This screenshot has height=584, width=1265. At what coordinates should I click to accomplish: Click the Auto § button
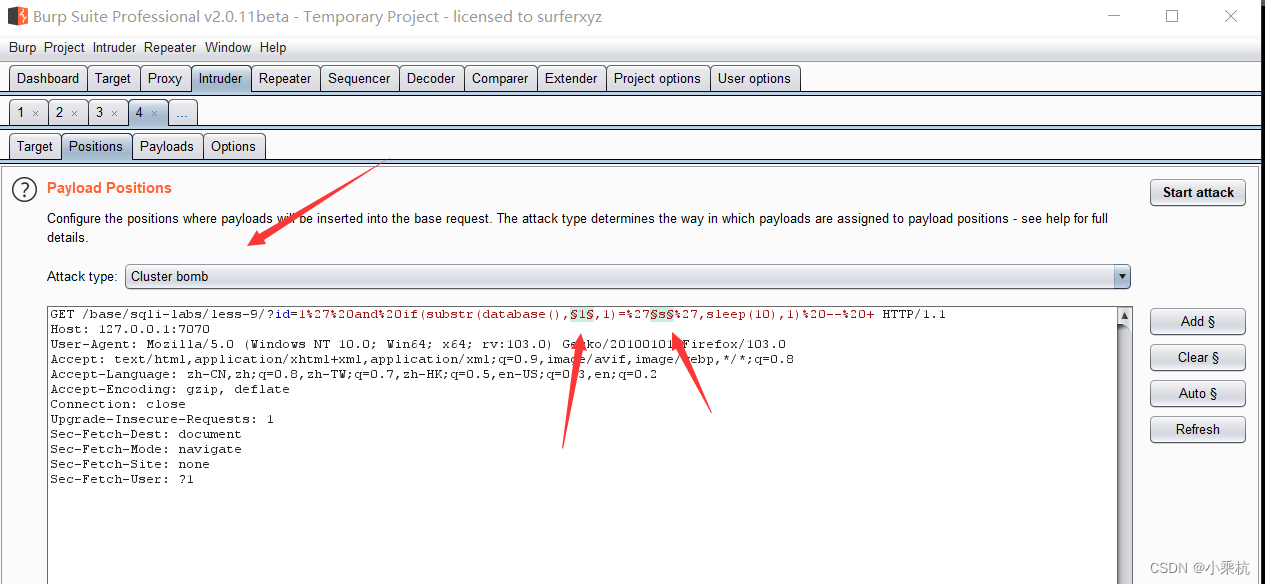pos(1198,394)
